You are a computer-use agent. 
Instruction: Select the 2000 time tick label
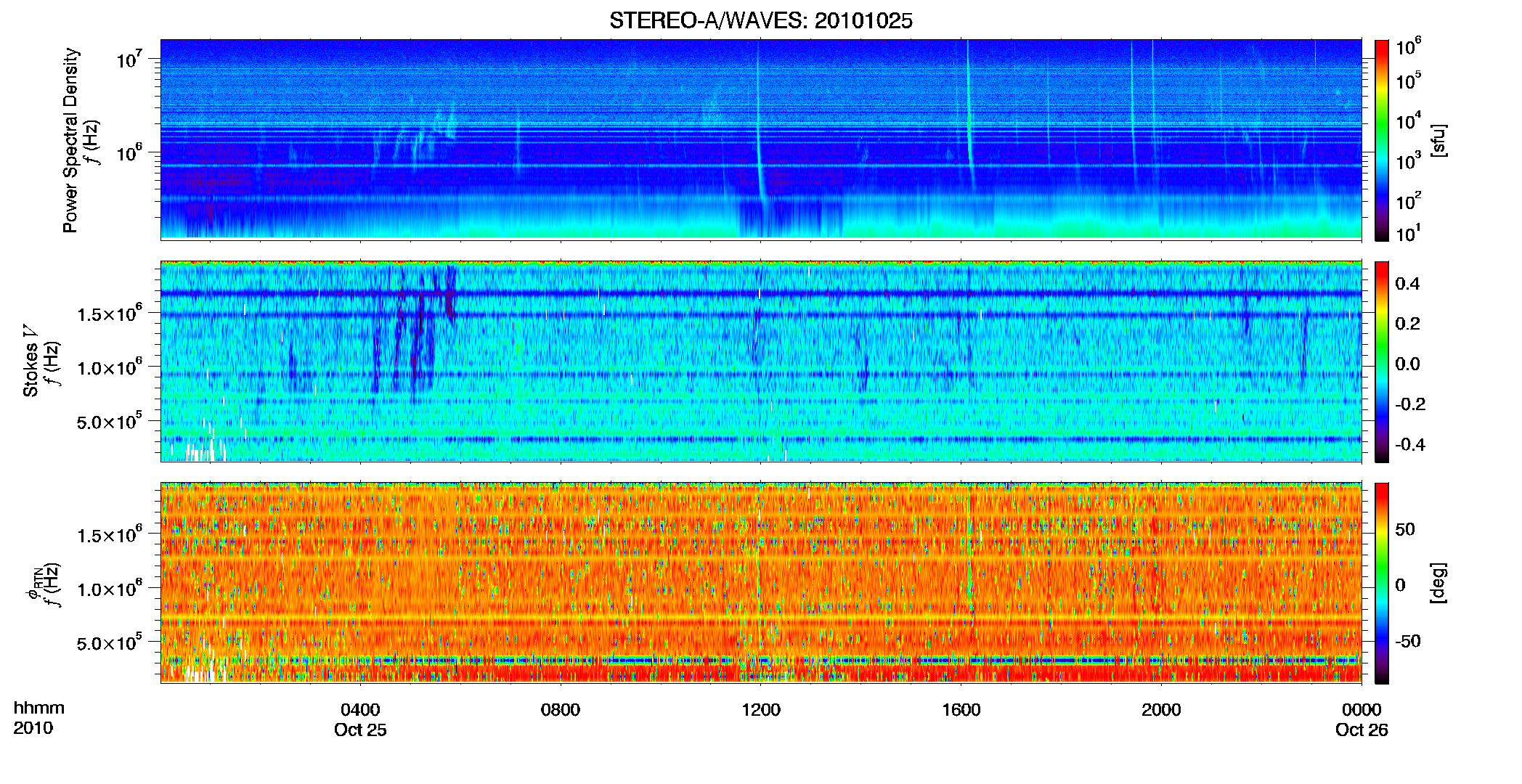point(1161,710)
